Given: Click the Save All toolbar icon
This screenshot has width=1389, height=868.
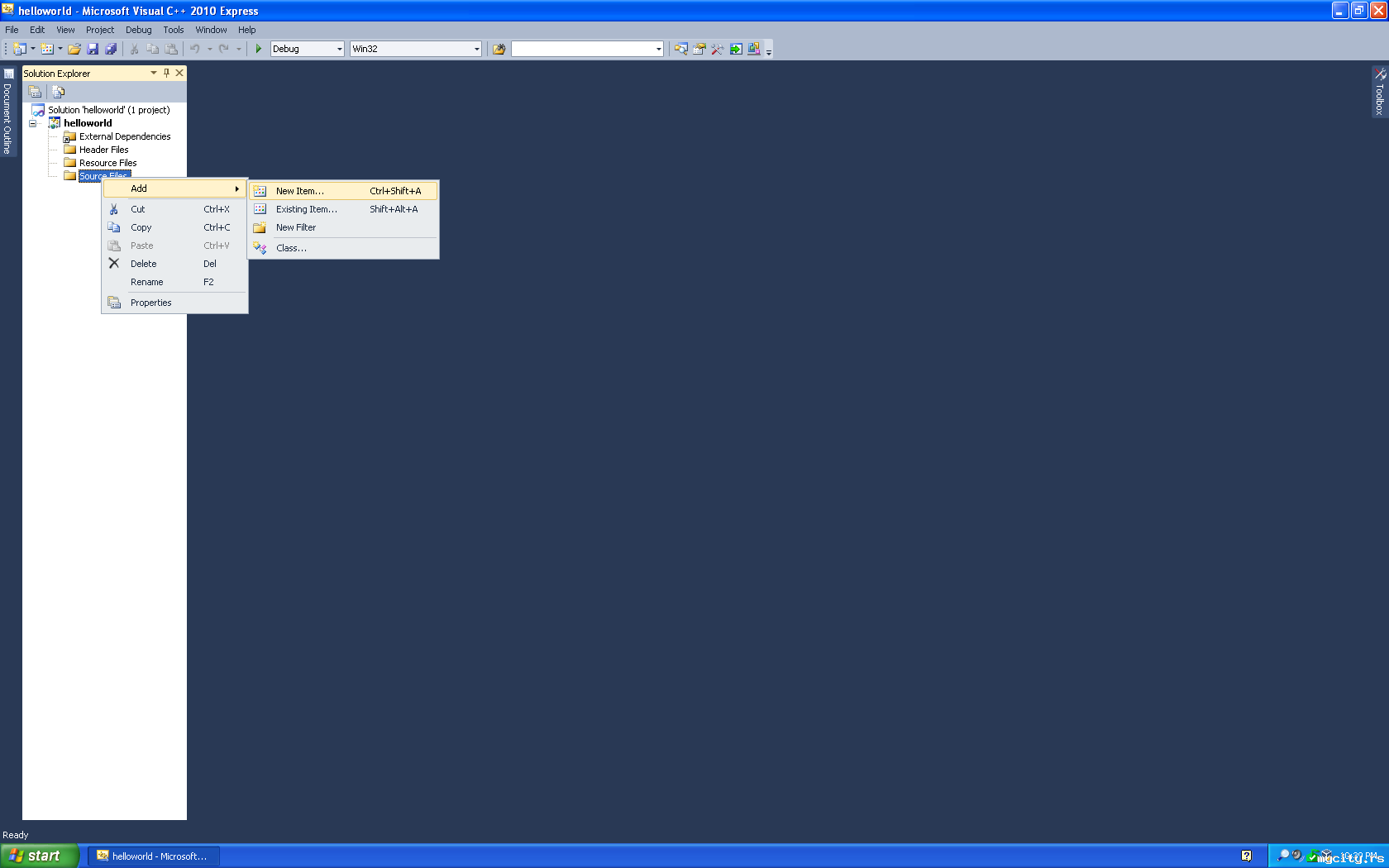Looking at the screenshot, I should point(111,49).
